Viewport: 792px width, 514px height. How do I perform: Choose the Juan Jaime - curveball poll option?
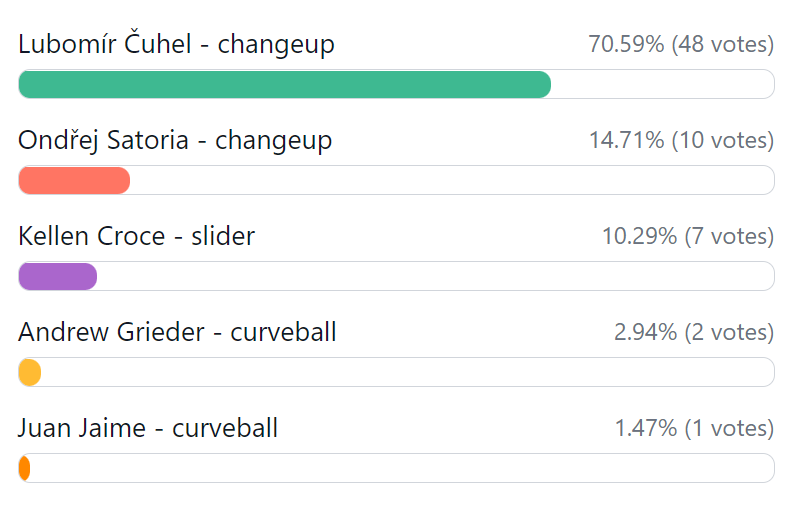tap(148, 428)
